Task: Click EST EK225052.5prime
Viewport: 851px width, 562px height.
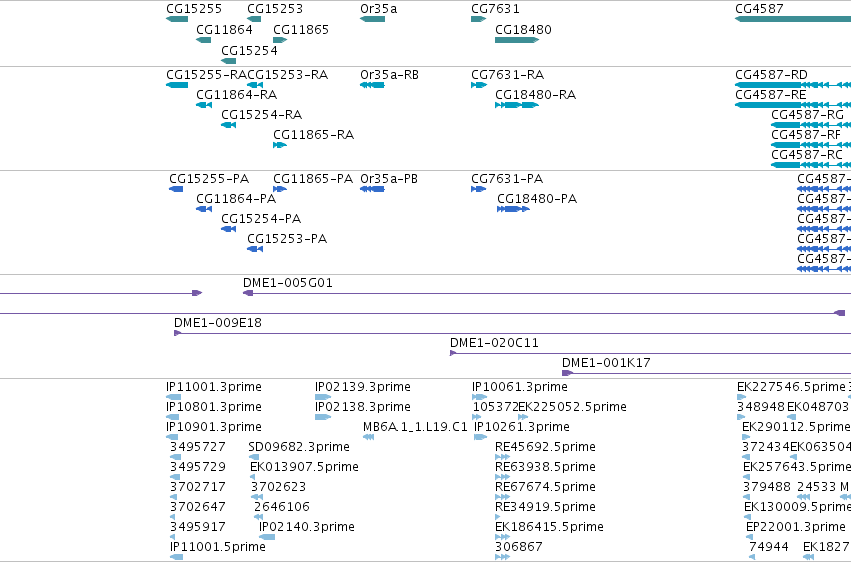Action: click(x=573, y=407)
